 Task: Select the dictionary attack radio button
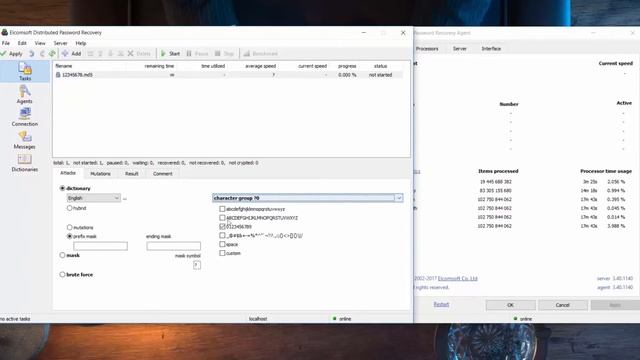coord(62,188)
